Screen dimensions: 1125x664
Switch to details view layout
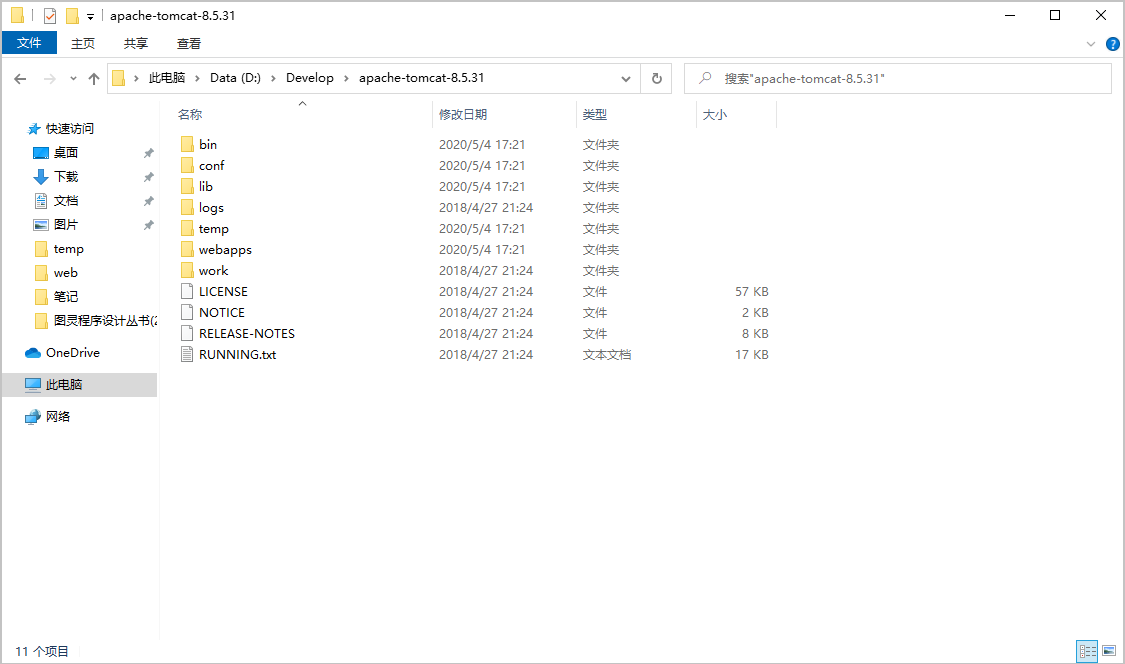pyautogui.click(x=1088, y=651)
